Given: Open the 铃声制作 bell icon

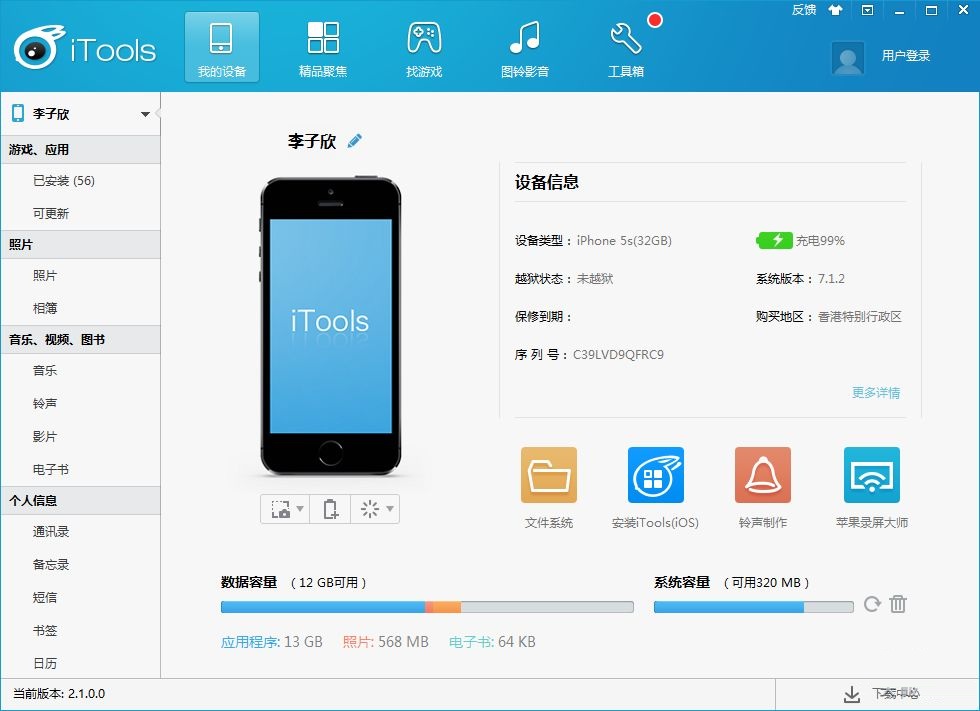Looking at the screenshot, I should [x=762, y=475].
